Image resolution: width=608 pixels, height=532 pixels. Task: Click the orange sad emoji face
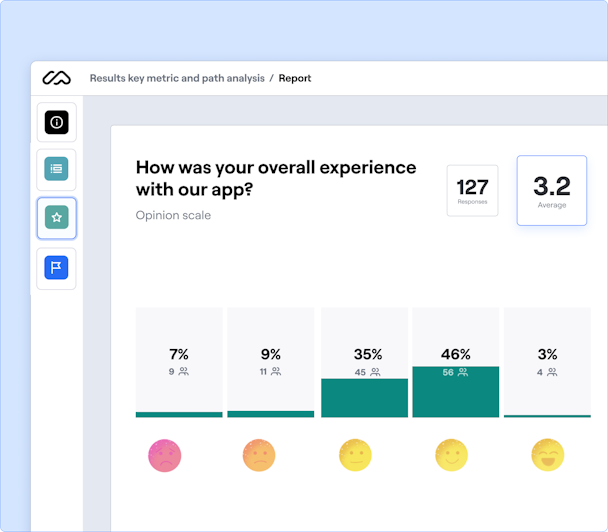pyautogui.click(x=259, y=456)
